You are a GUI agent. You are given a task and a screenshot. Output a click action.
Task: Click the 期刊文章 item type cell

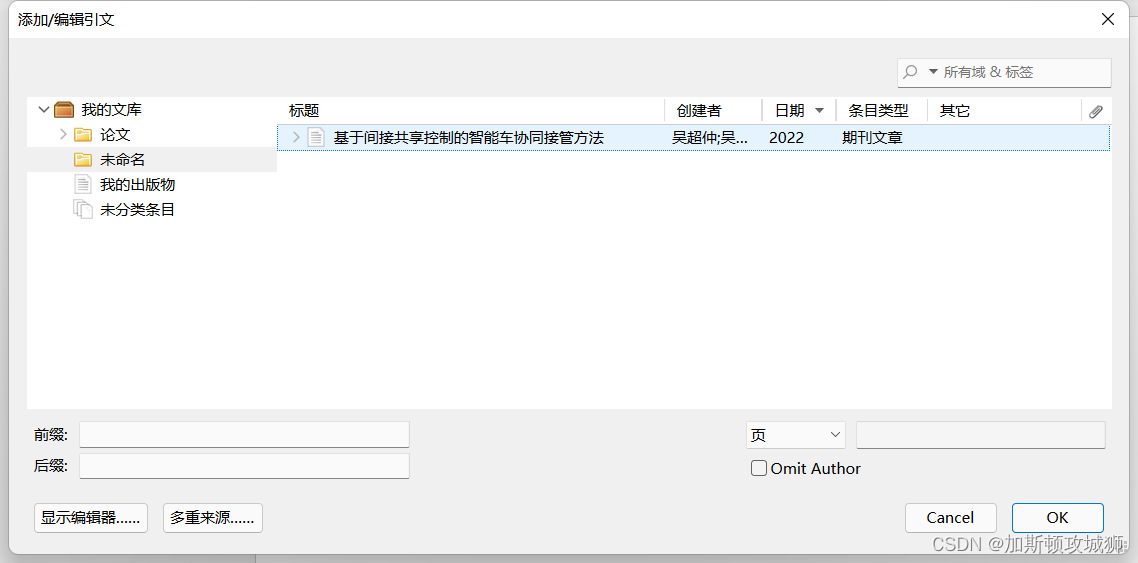[x=872, y=137]
